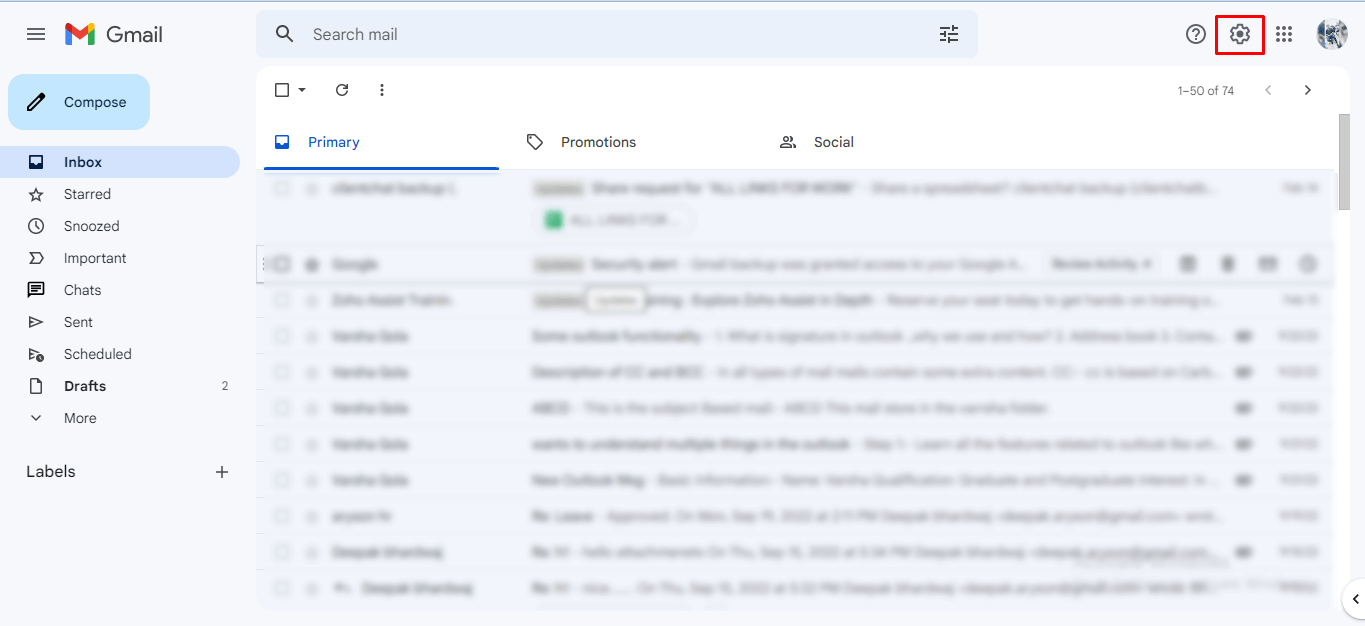Show search options filter icon
1365x626 pixels.
949,34
